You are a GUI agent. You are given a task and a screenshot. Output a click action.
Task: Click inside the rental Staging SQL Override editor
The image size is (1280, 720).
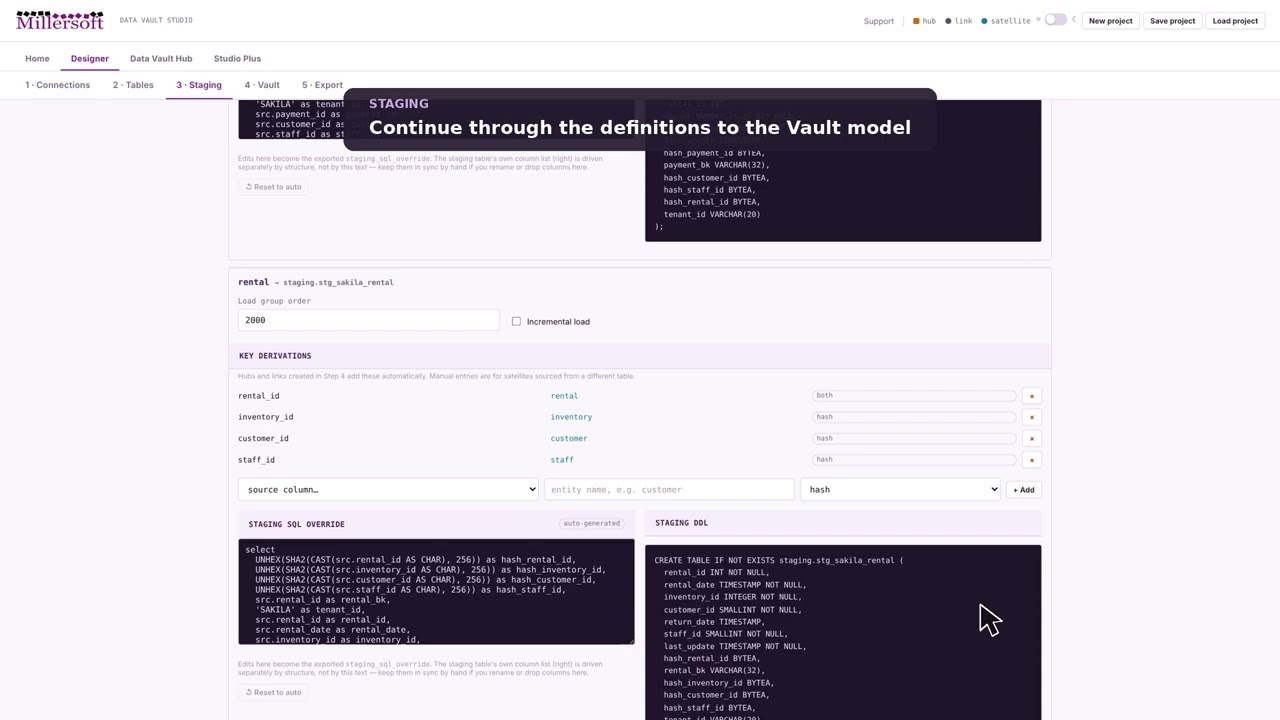click(x=436, y=592)
